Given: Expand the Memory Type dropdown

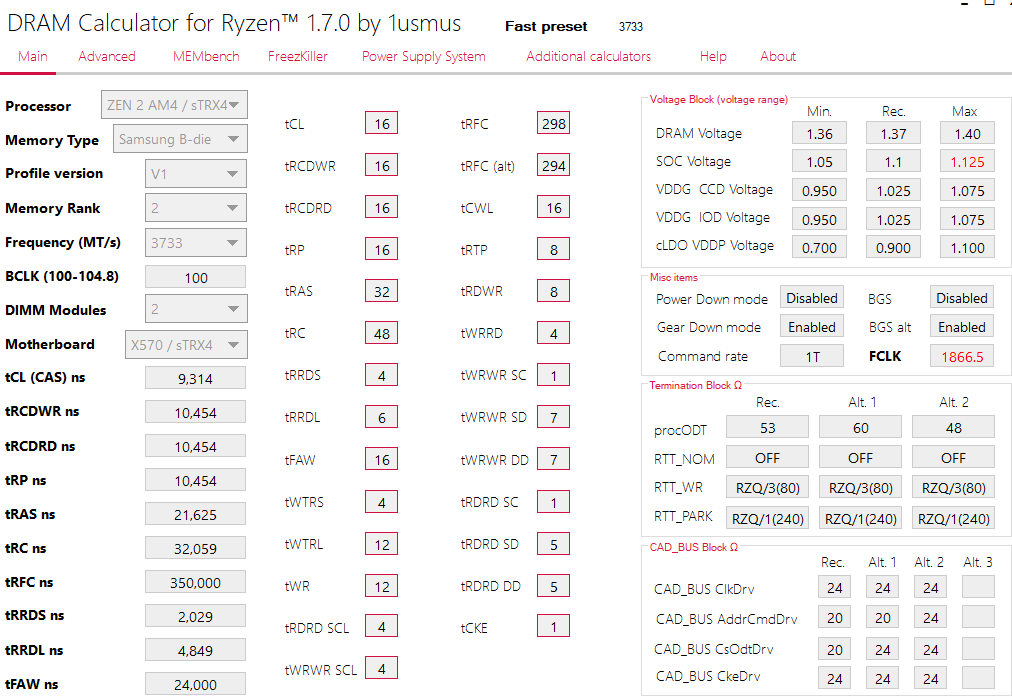Looking at the screenshot, I should click(180, 139).
